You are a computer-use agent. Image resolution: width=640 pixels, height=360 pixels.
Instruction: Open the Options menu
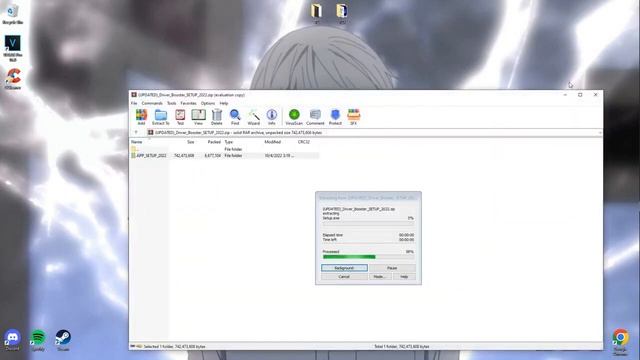coord(208,103)
